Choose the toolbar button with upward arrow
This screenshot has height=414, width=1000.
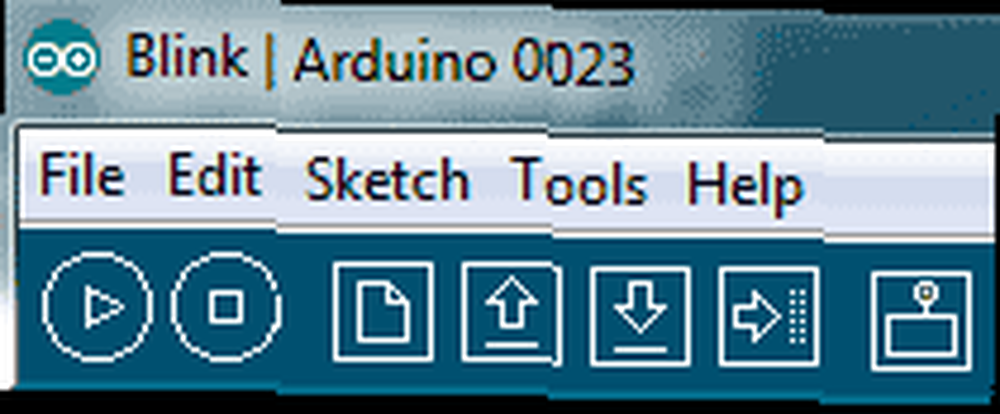[511, 313]
